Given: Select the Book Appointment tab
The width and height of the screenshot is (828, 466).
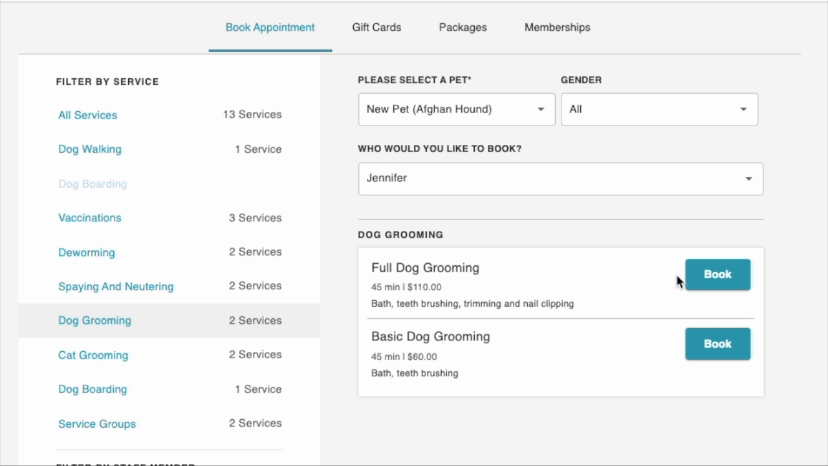Looking at the screenshot, I should (x=270, y=27).
